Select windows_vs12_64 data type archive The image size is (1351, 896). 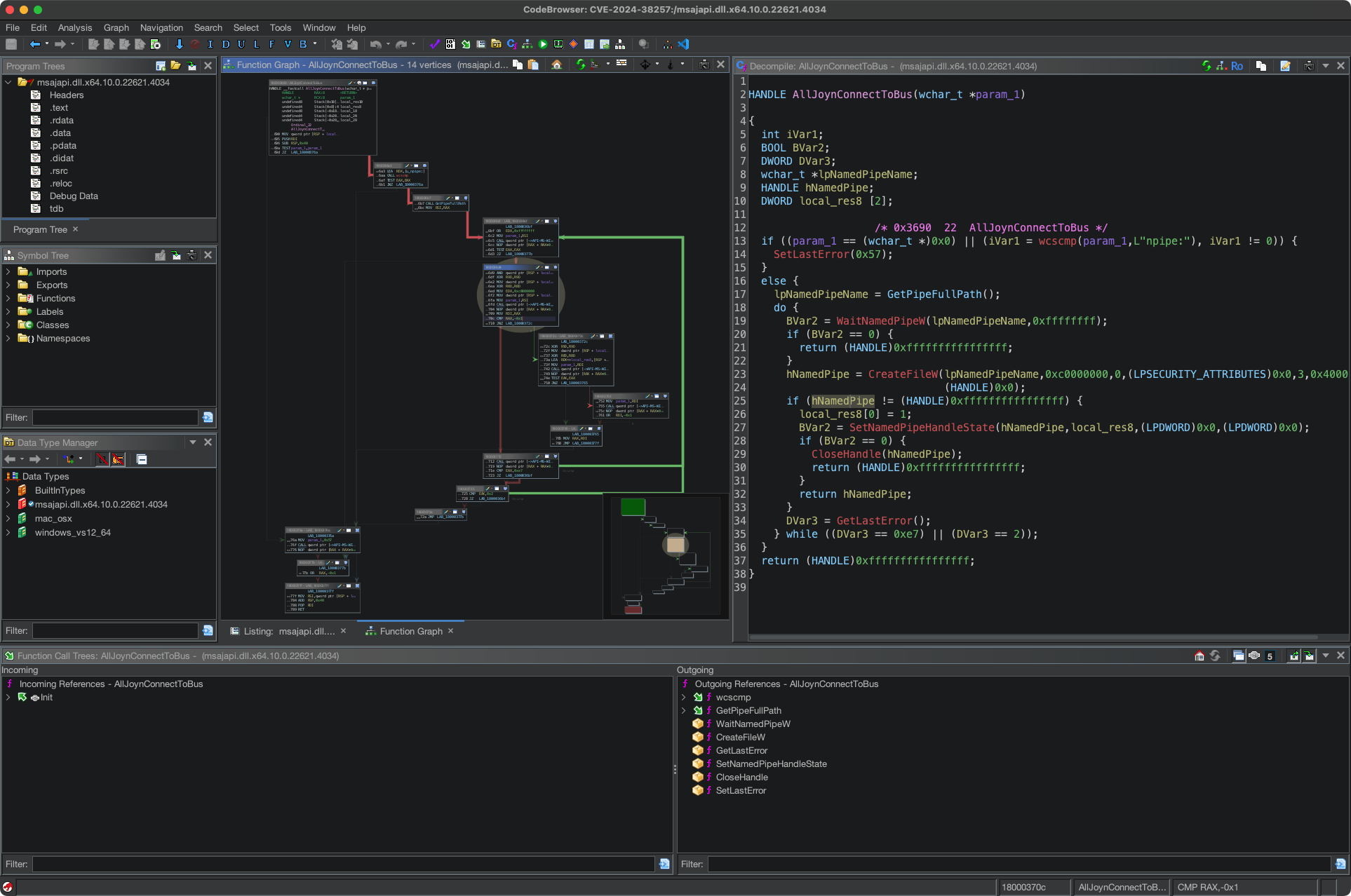[73, 532]
